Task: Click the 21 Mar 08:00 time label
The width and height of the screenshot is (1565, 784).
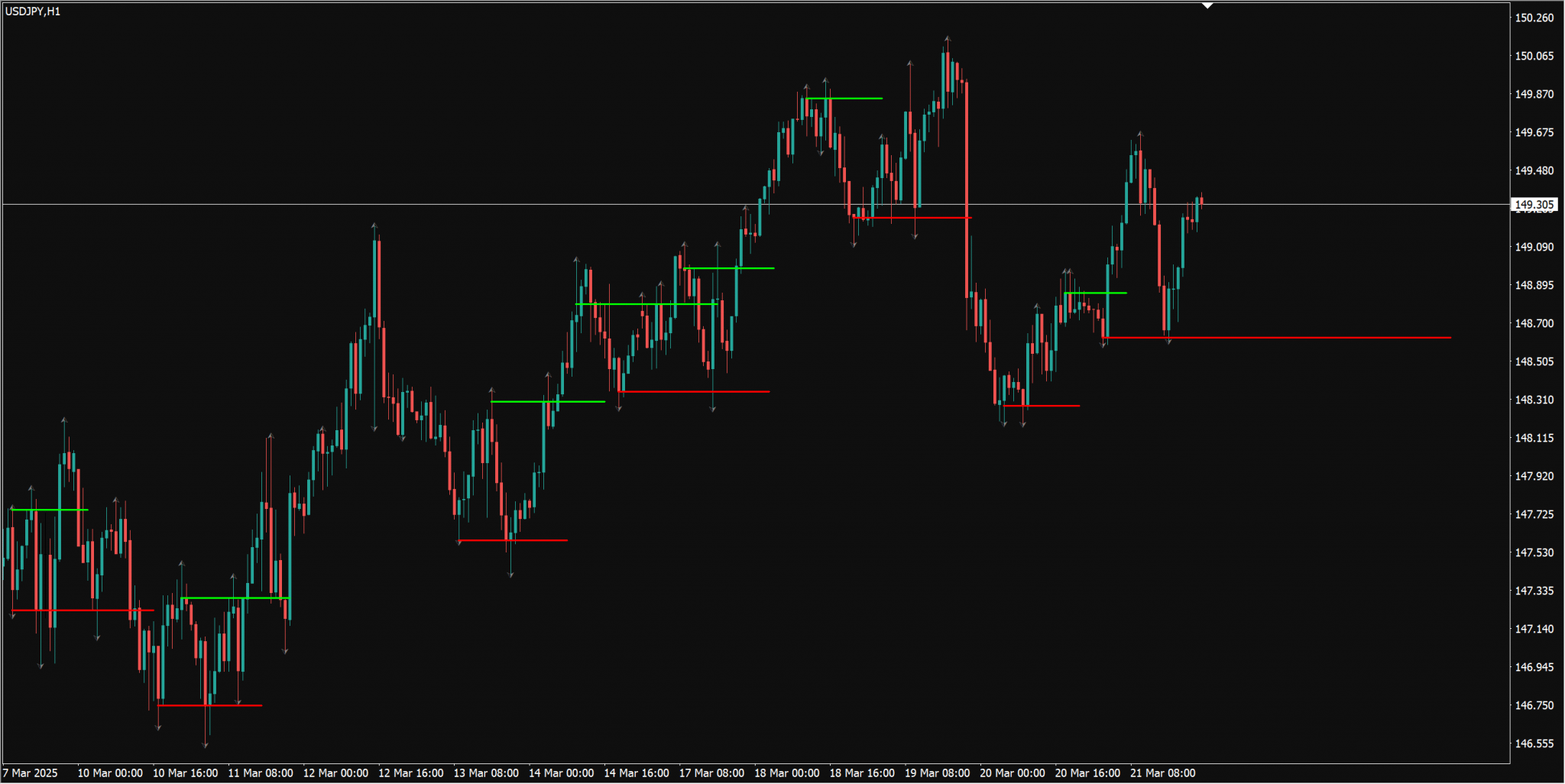Action: pos(1162,773)
